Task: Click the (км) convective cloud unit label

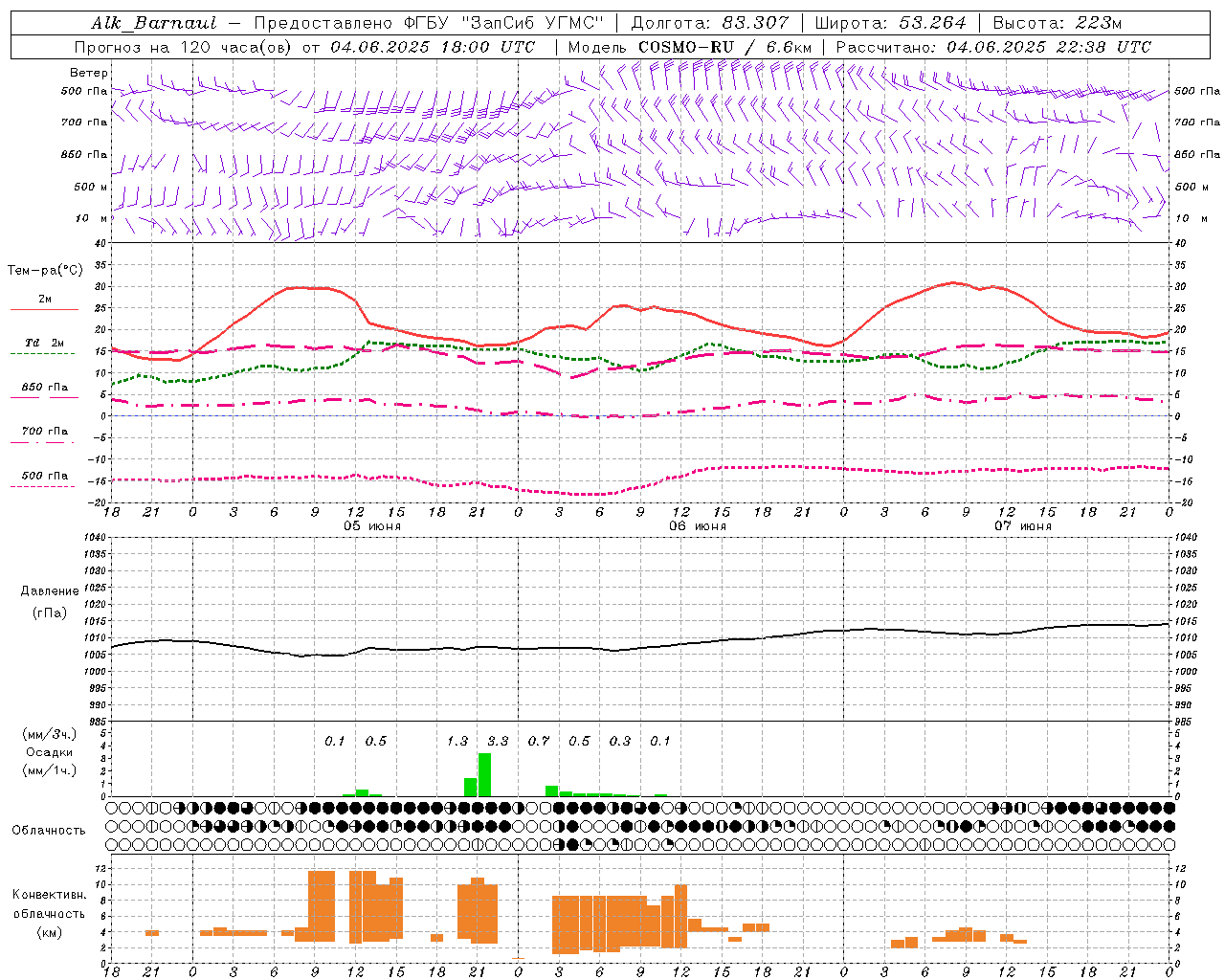Action: pyautogui.click(x=50, y=932)
